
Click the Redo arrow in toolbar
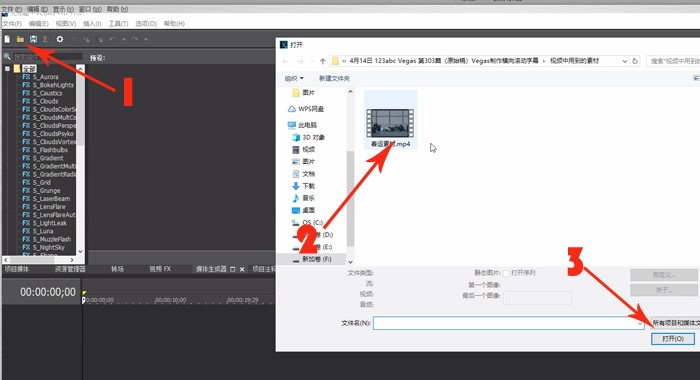[134, 39]
